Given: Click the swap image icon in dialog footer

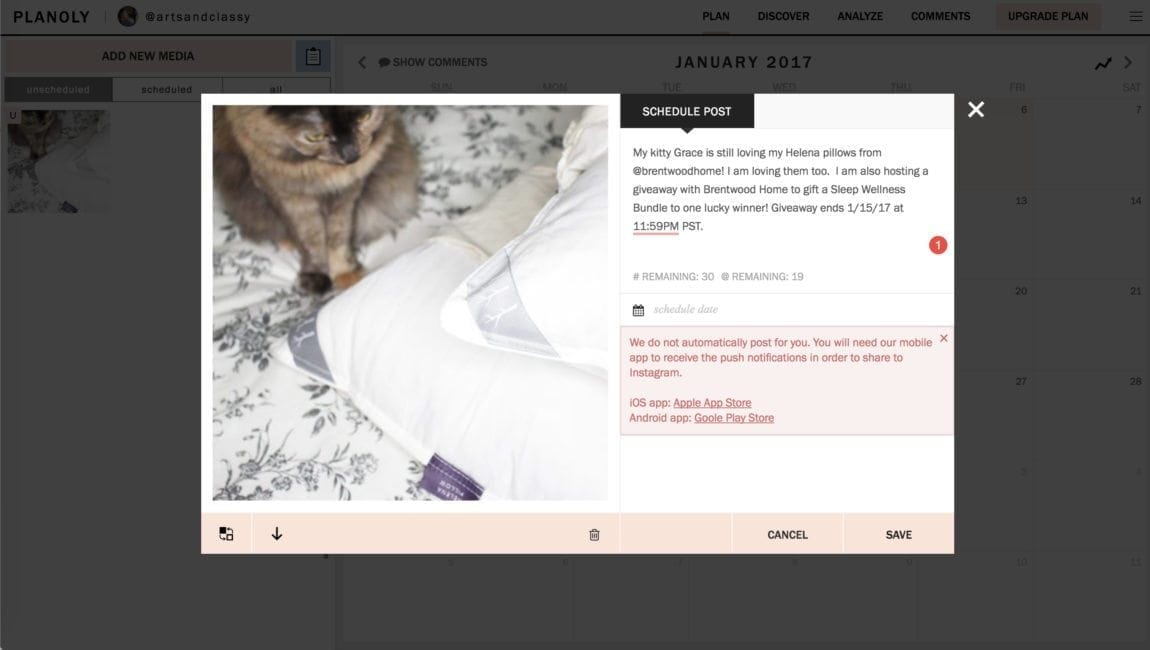Looking at the screenshot, I should (x=227, y=534).
